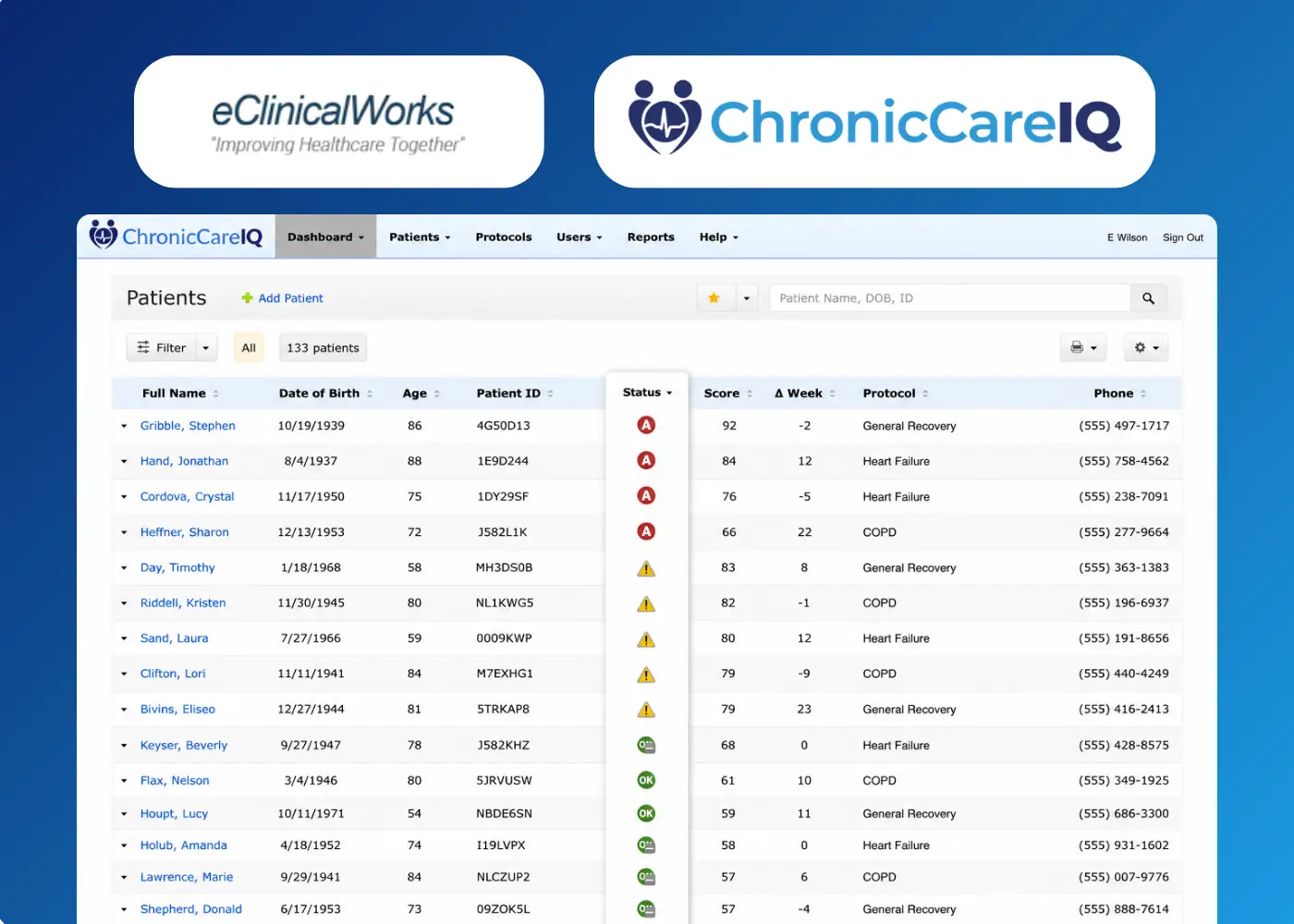Viewport: 1294px width, 924px height.
Task: Click alert status icon for Gribble, Stephen
Action: (x=646, y=425)
